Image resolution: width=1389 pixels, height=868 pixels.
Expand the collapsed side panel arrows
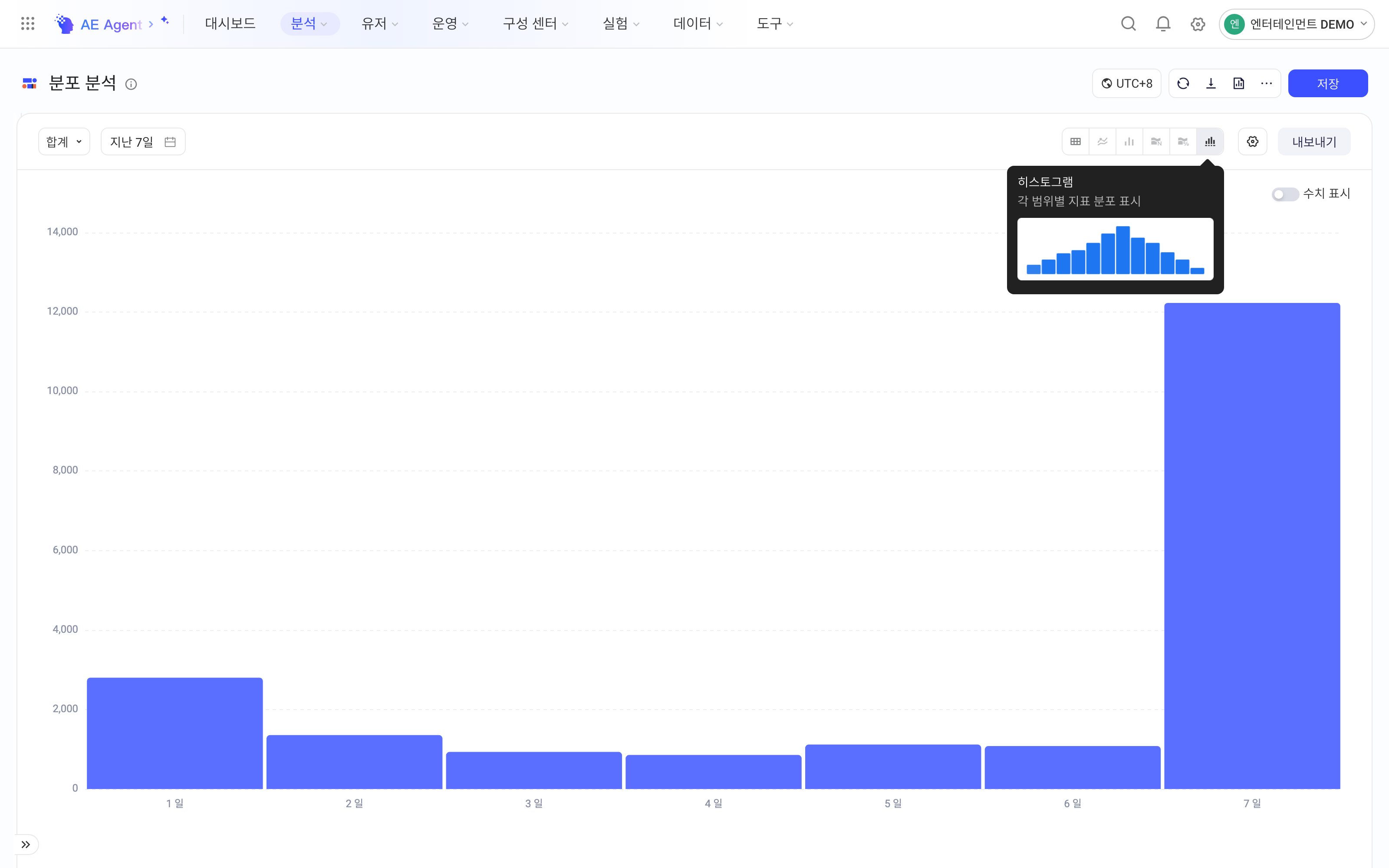tap(26, 845)
